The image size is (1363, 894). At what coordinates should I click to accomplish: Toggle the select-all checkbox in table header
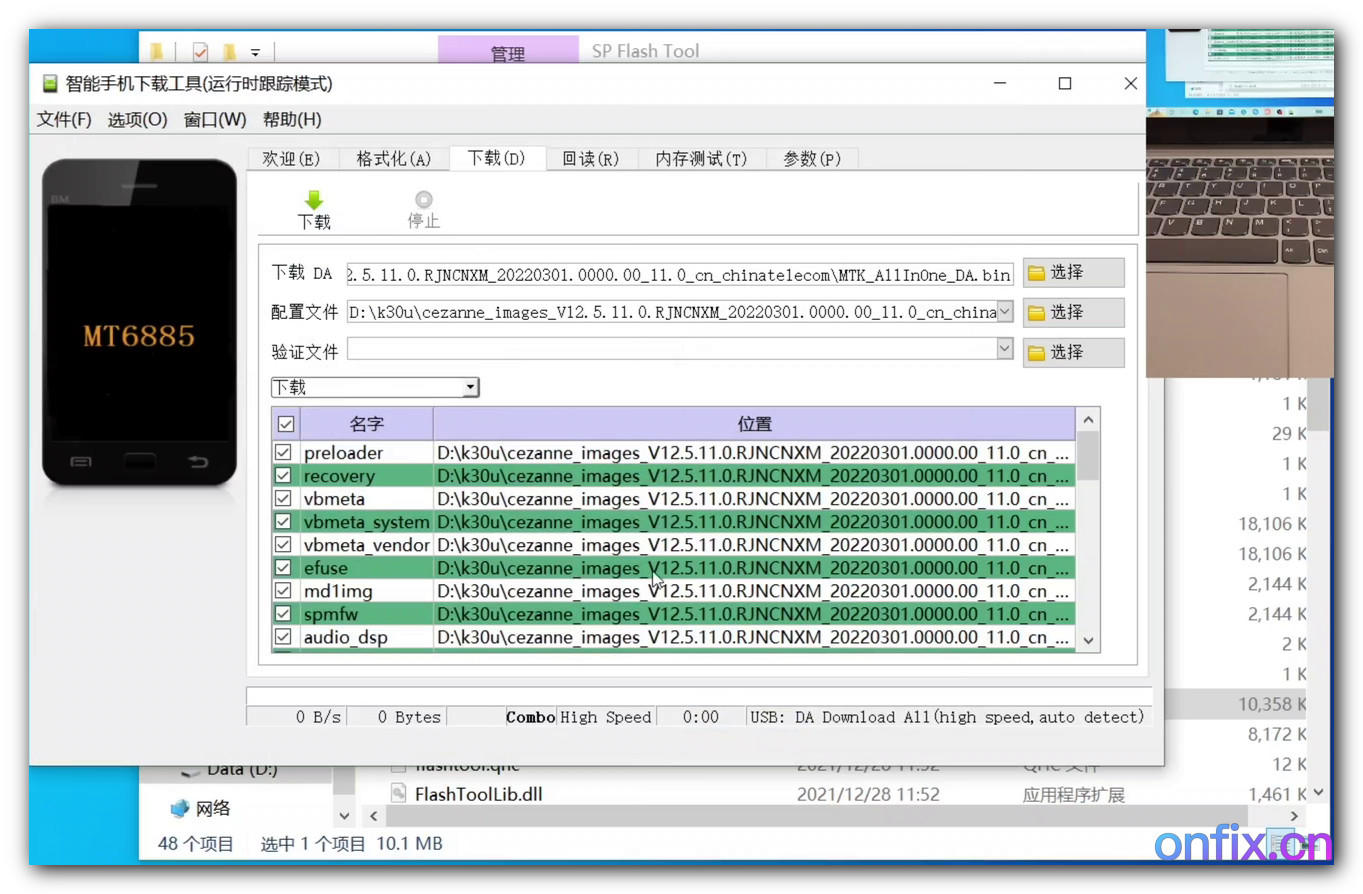tap(285, 424)
